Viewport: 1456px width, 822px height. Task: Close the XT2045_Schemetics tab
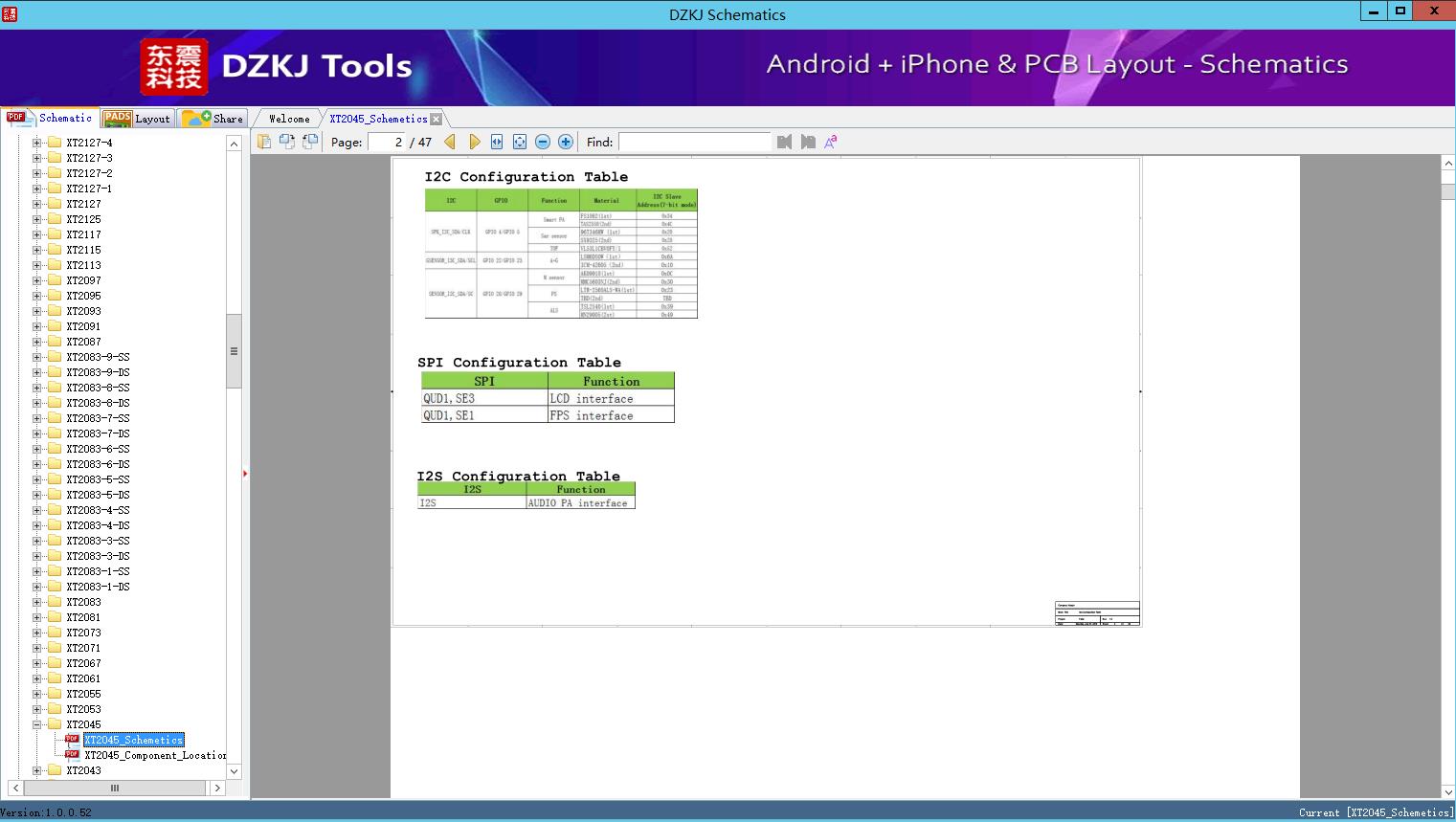pyautogui.click(x=437, y=119)
